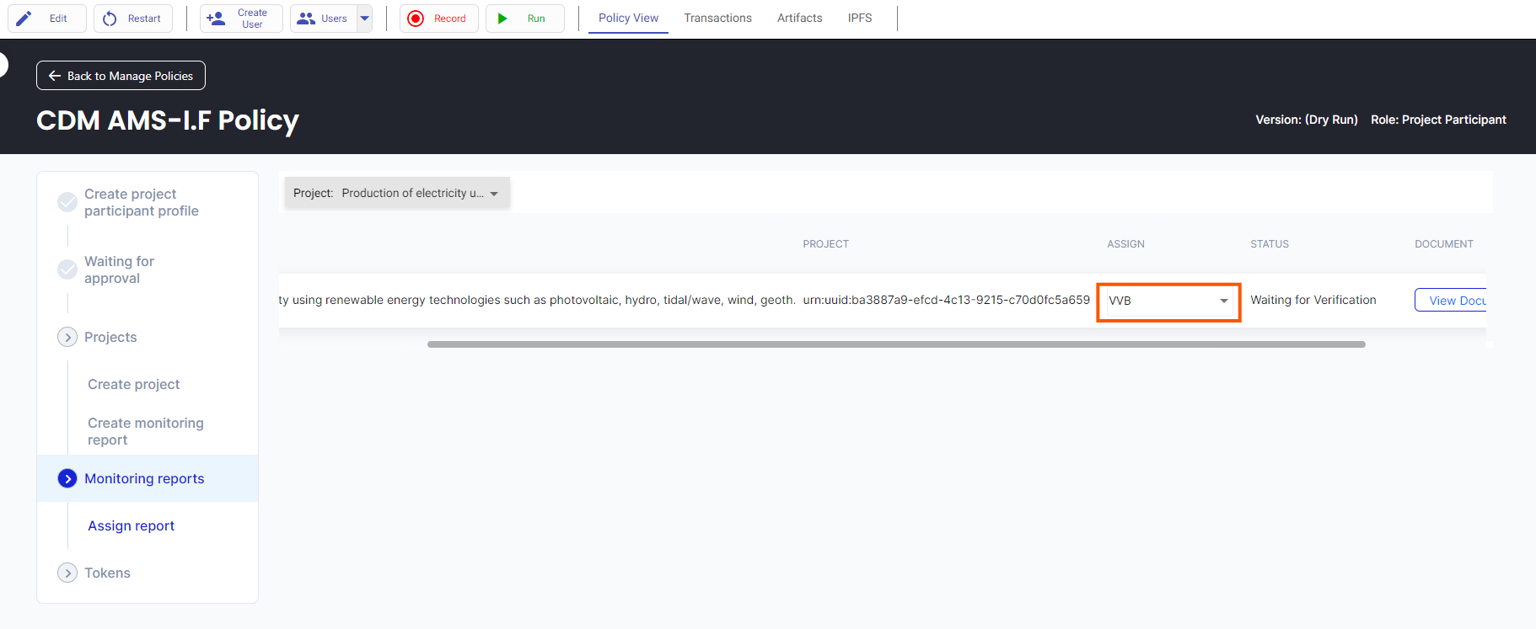Switch to the Transactions tab

(717, 18)
